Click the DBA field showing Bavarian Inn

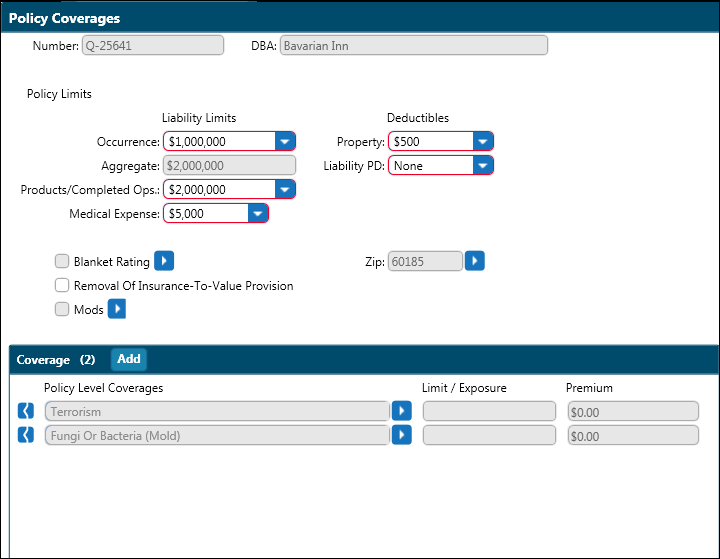[413, 46]
